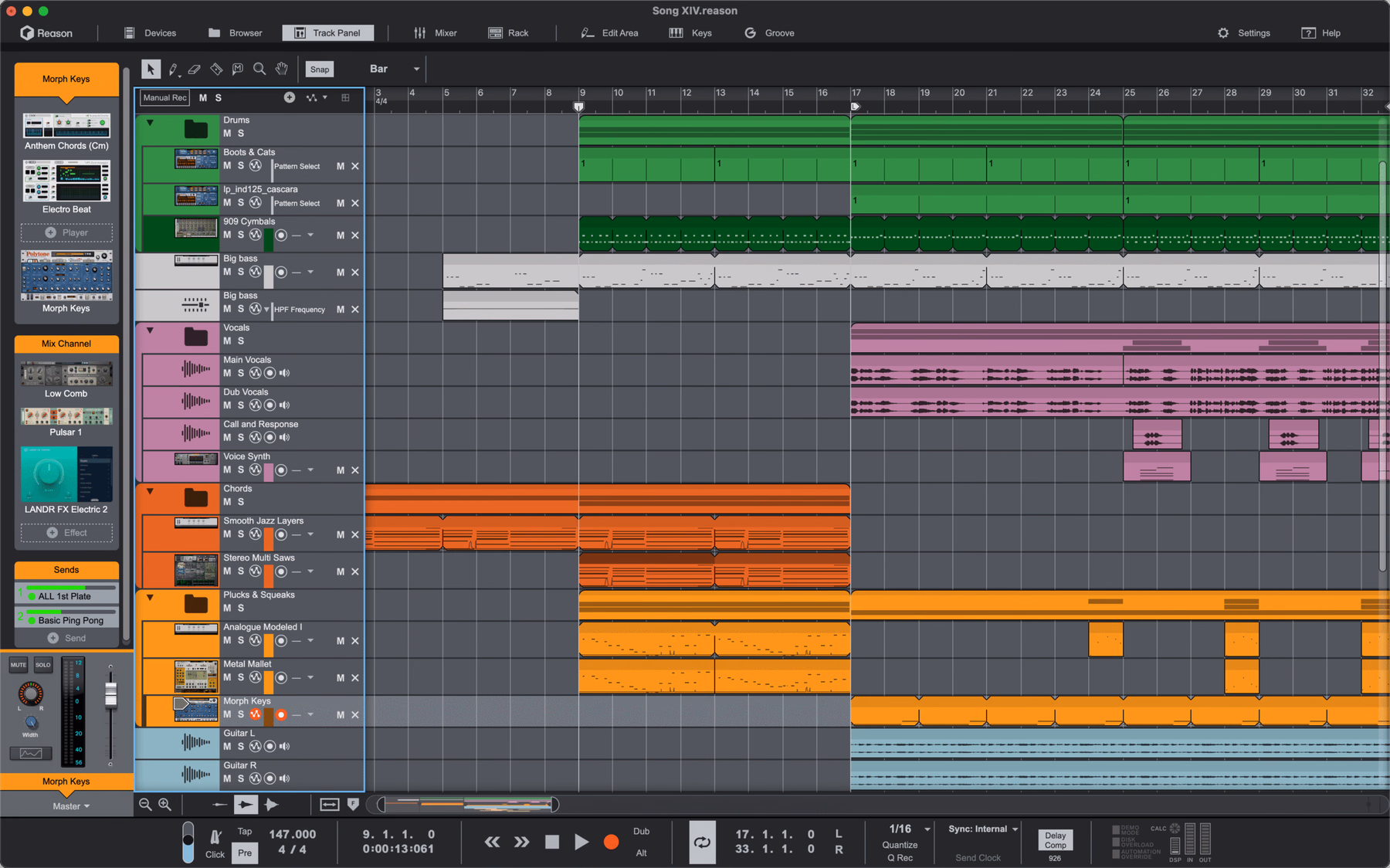Click the channel volume fader handle
The width and height of the screenshot is (1390, 868).
(110, 695)
